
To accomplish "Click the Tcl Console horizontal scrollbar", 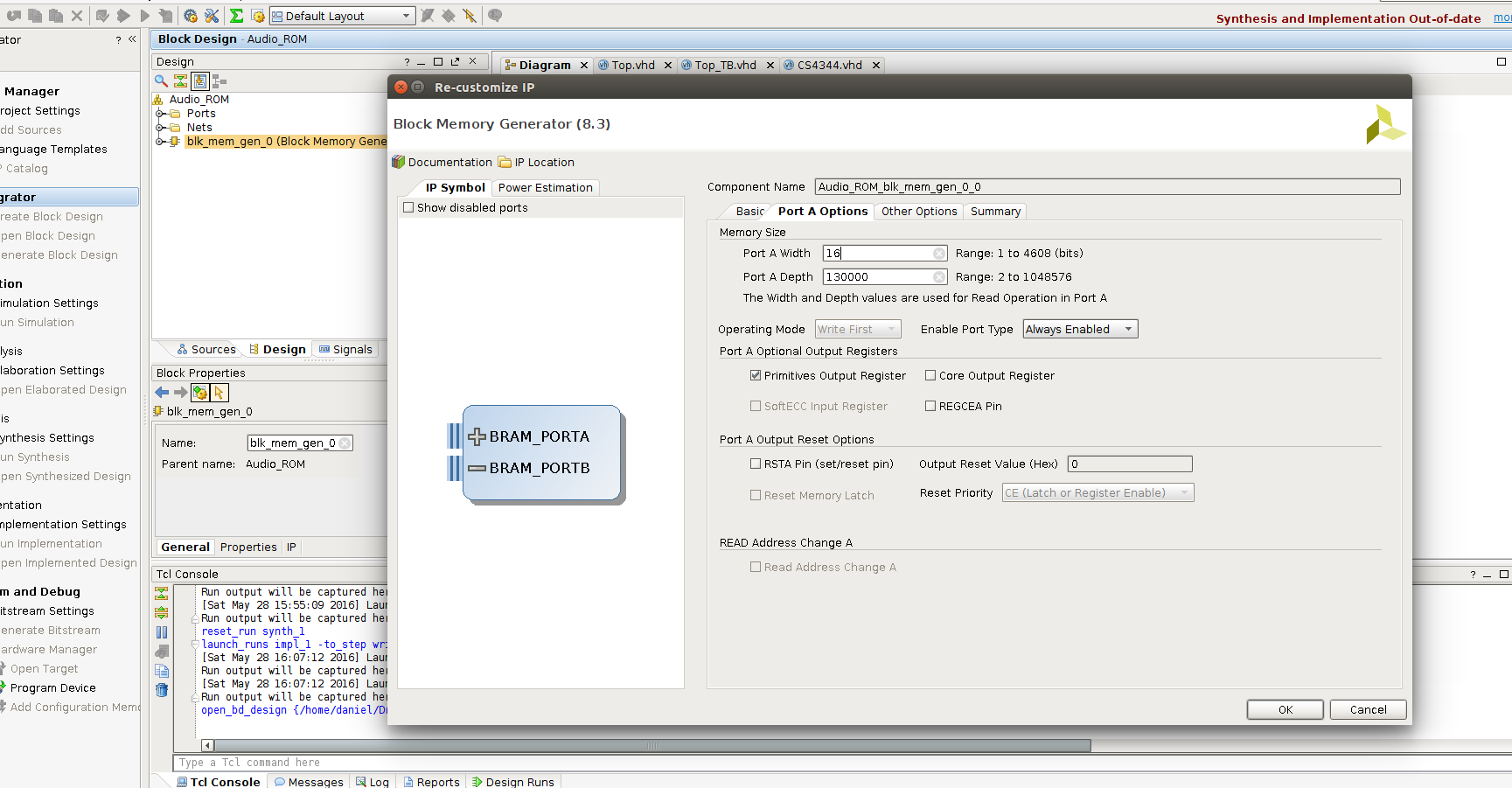I will [651, 746].
